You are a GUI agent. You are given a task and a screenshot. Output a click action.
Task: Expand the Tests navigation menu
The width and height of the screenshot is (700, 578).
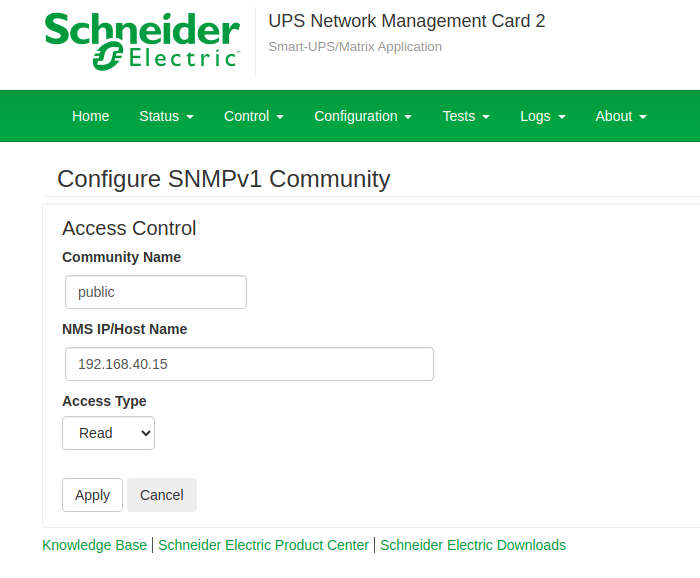coord(466,116)
